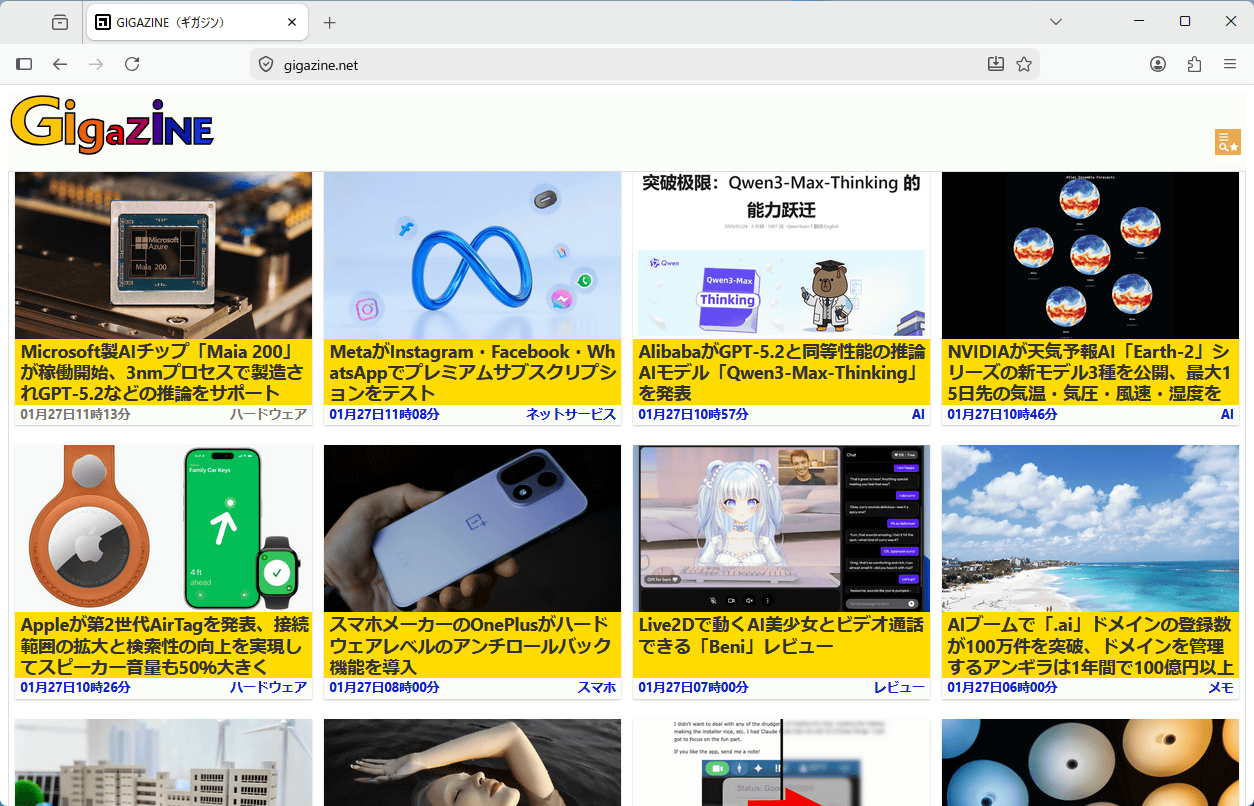Click the address bar to edit the URL
1254x806 pixels.
click(500, 64)
